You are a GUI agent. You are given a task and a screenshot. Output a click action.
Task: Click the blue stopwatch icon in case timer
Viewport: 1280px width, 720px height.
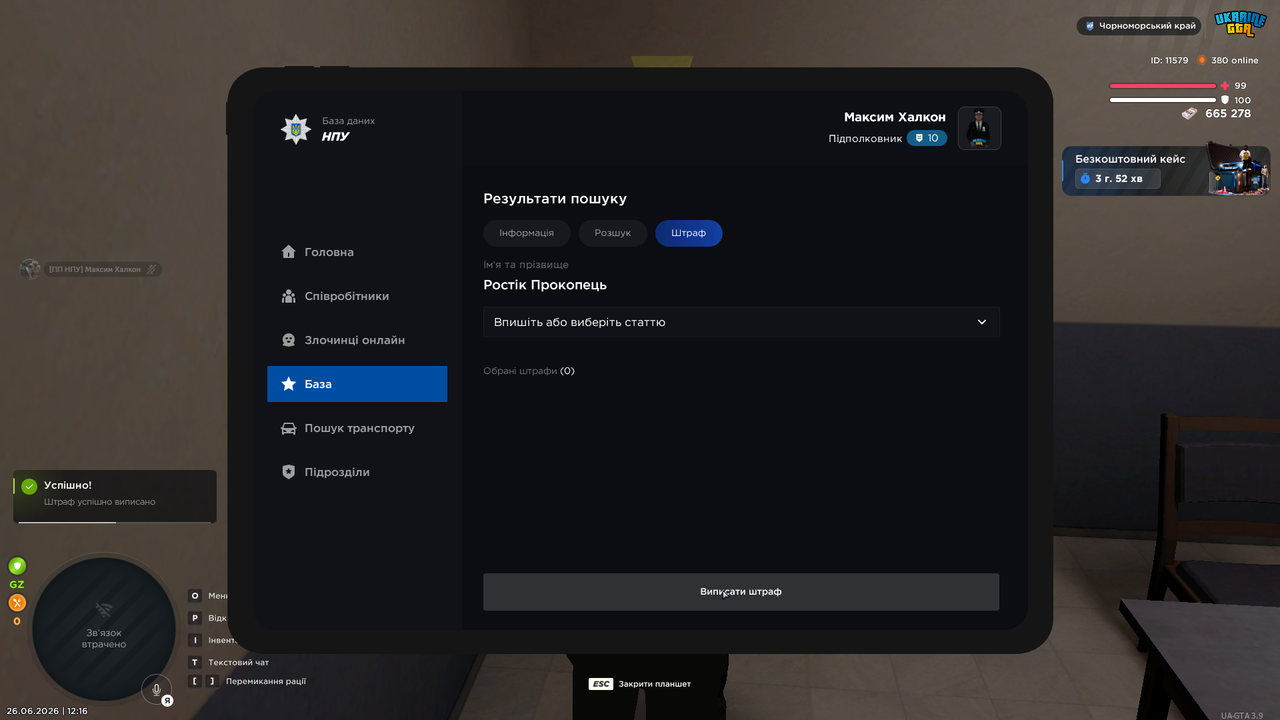tap(1085, 179)
